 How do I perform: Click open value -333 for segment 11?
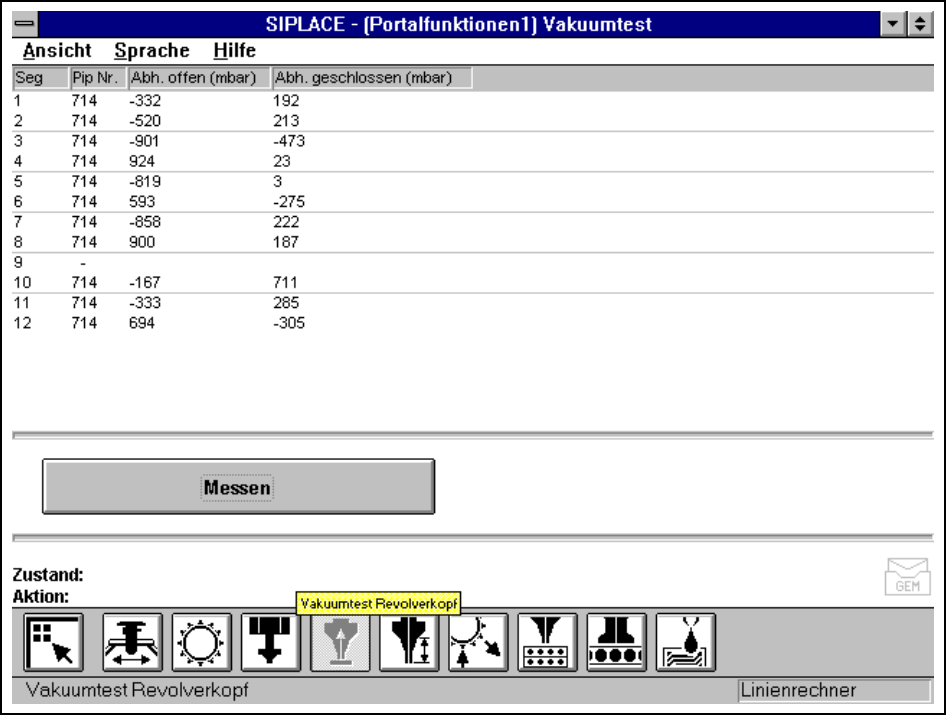145,303
